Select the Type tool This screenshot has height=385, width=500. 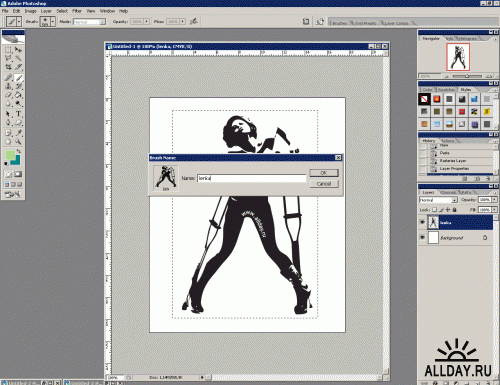coord(18,114)
